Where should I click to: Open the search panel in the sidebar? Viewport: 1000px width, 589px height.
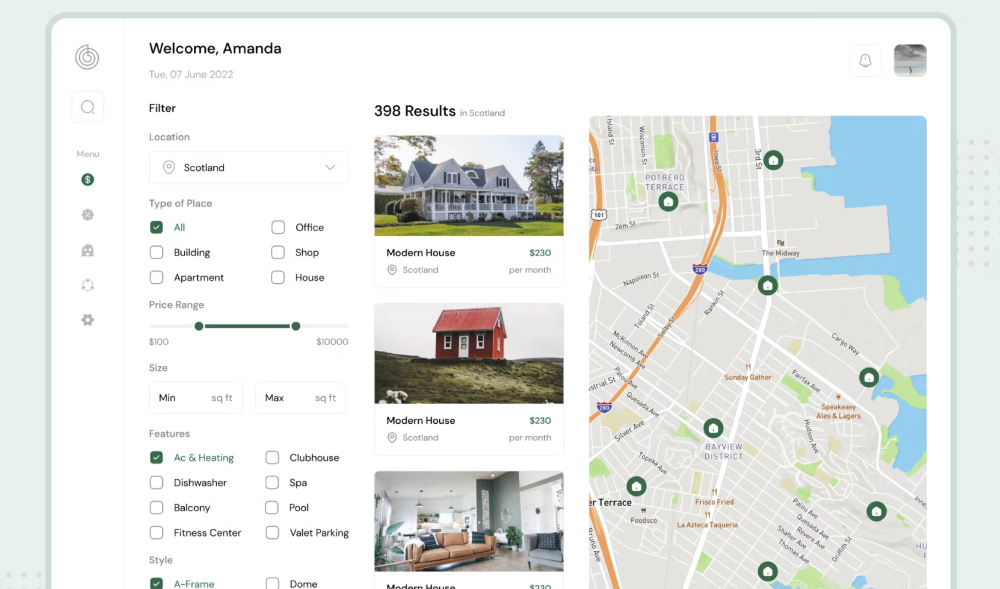[x=88, y=107]
